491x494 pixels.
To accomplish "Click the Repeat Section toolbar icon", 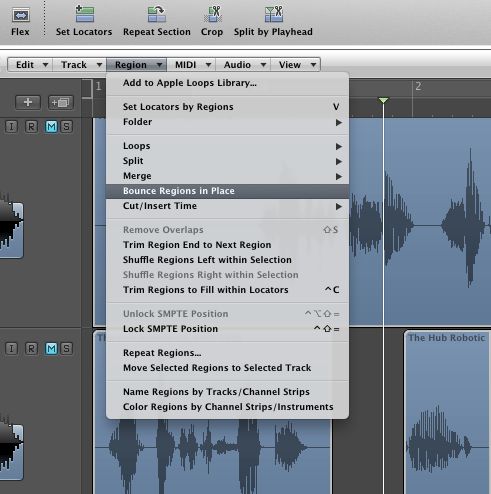I will (x=157, y=14).
